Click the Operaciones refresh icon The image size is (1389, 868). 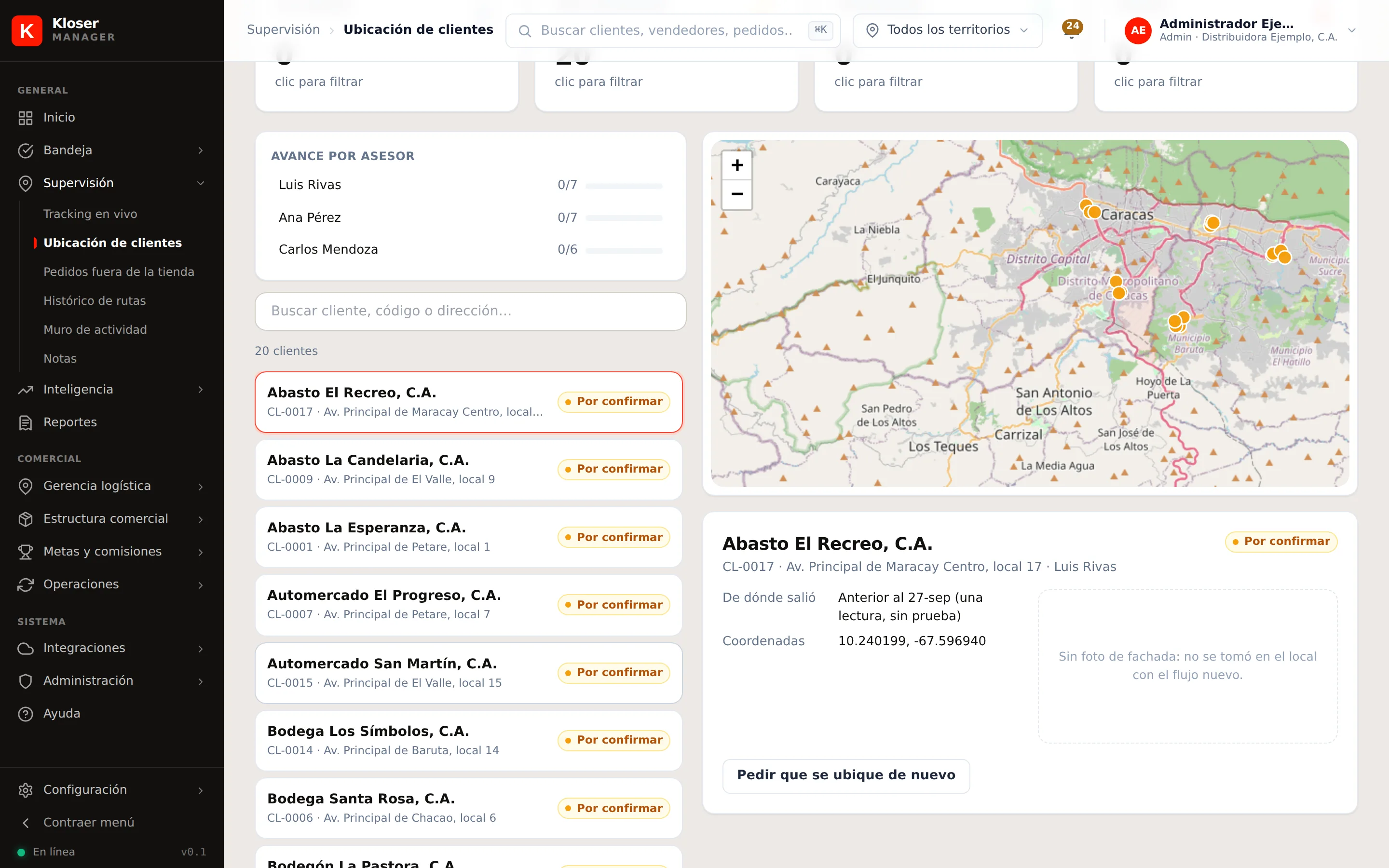[25, 584]
